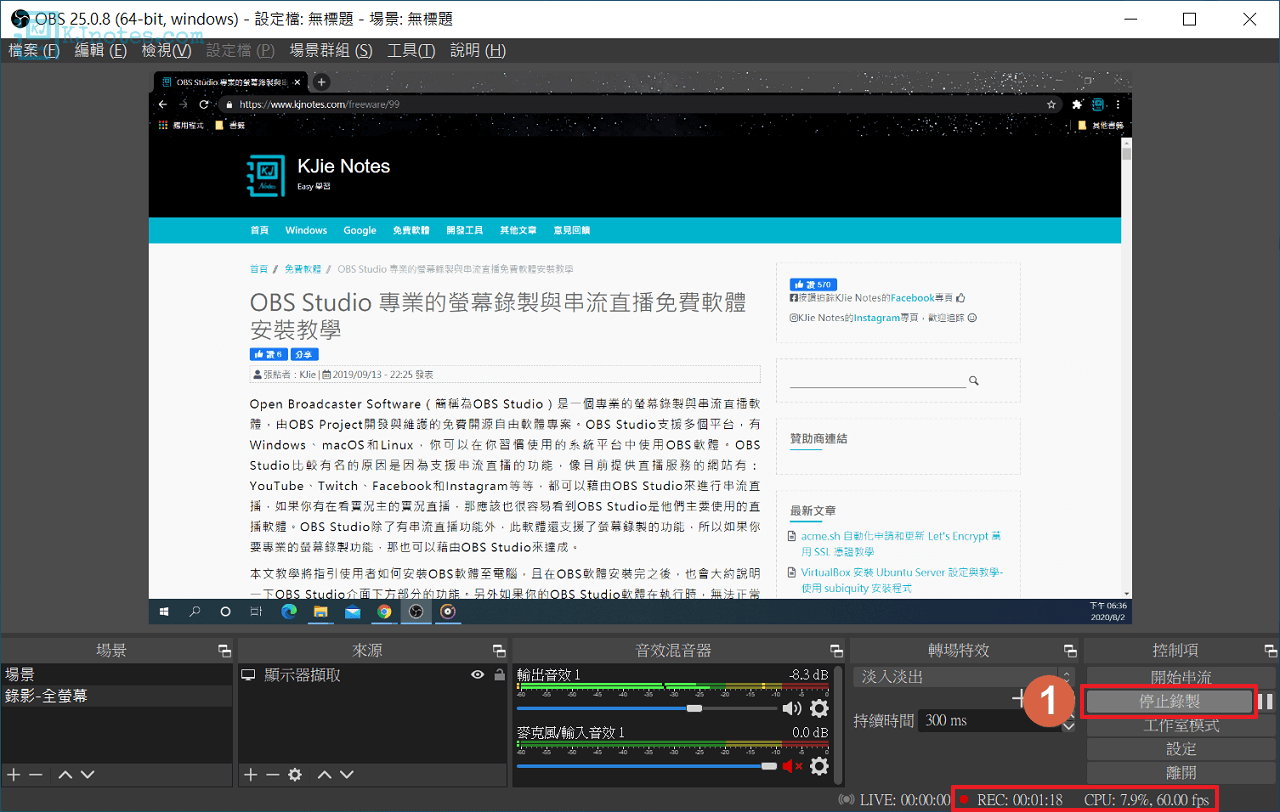
Task: Click the Chrome taskbar icon in the preview
Action: pos(384,611)
